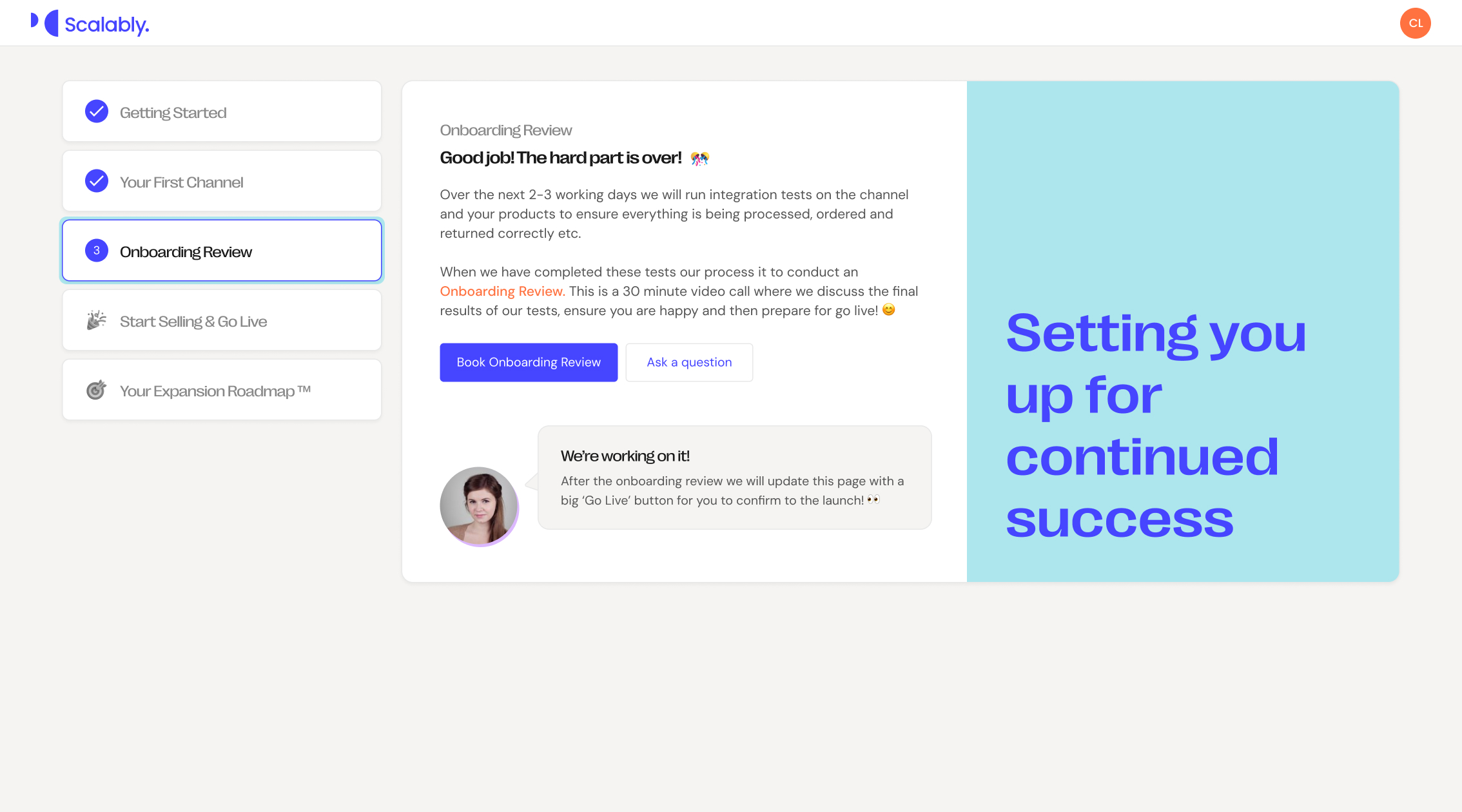This screenshot has height=812, width=1462.
Task: Click the smiley emoji after go live
Action: (888, 310)
